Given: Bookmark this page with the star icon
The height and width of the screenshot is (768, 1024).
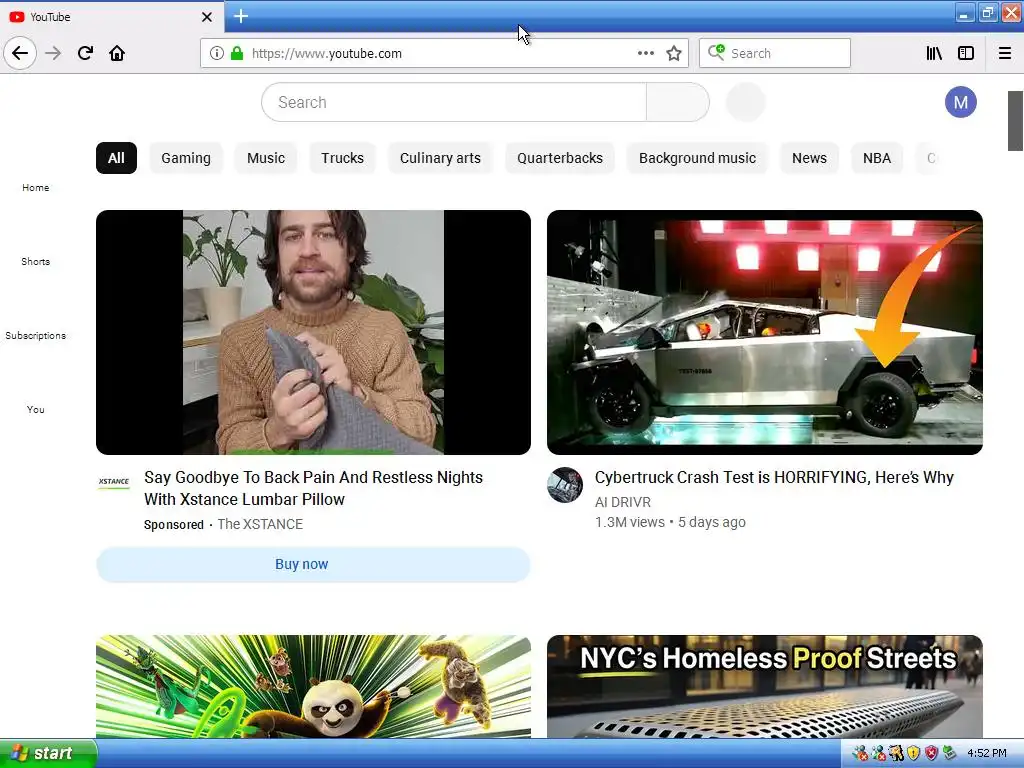Looking at the screenshot, I should tap(674, 53).
